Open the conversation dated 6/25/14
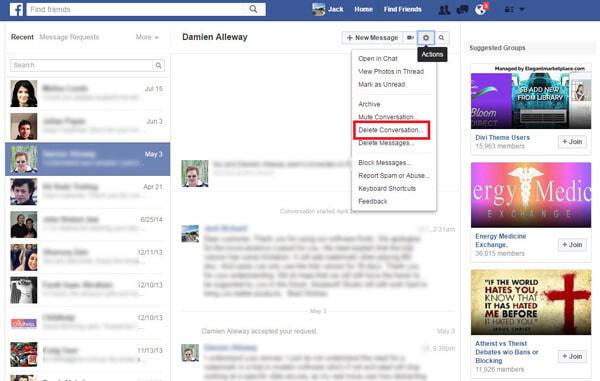The width and height of the screenshot is (600, 381). [88, 225]
